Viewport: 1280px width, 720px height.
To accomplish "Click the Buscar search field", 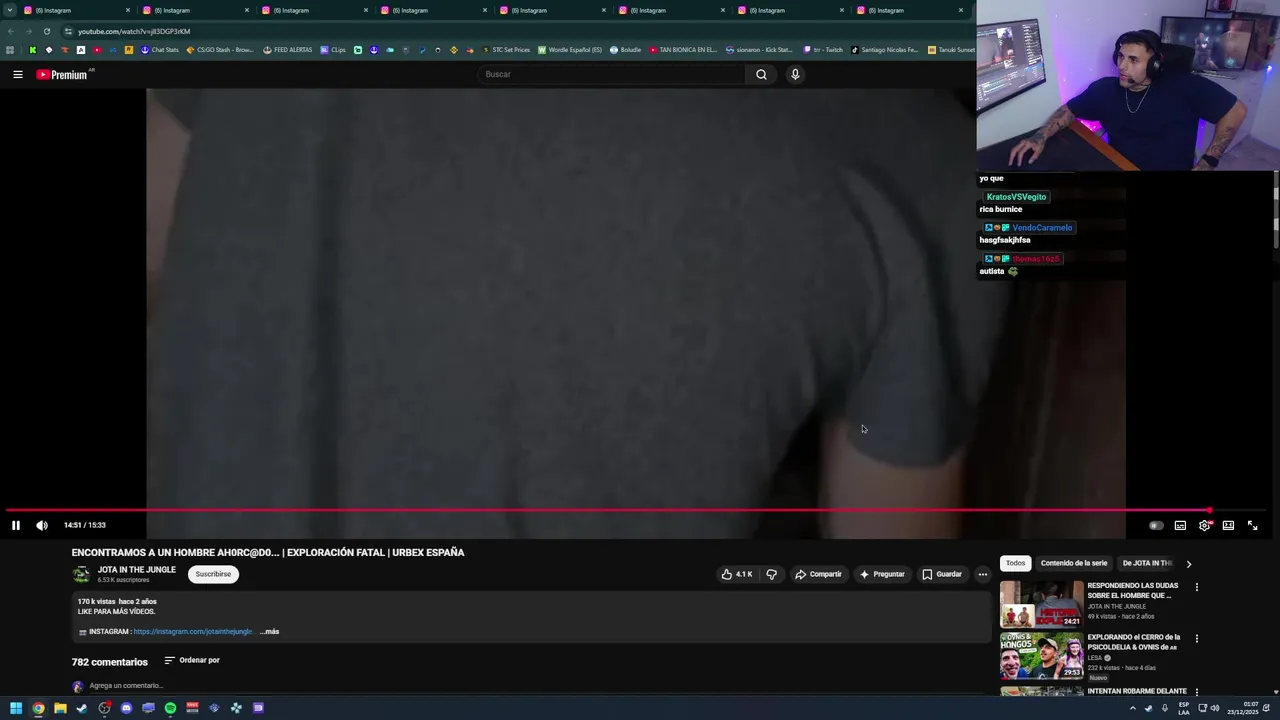I will [610, 74].
